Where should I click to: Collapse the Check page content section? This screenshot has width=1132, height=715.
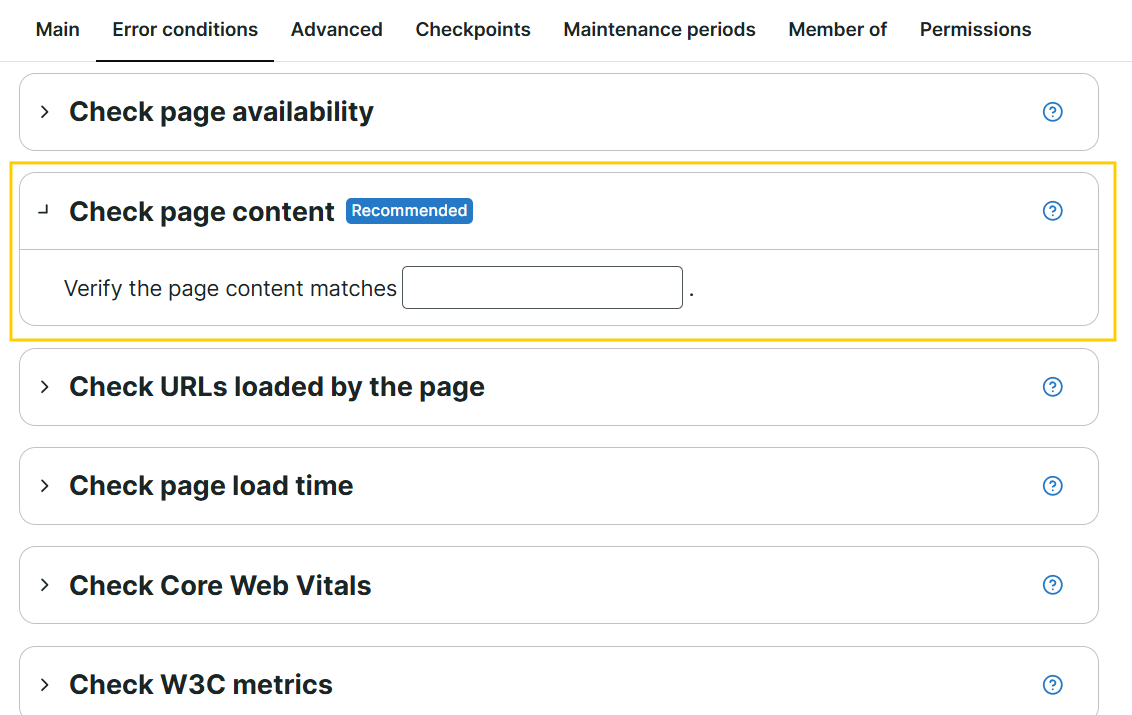tap(45, 211)
